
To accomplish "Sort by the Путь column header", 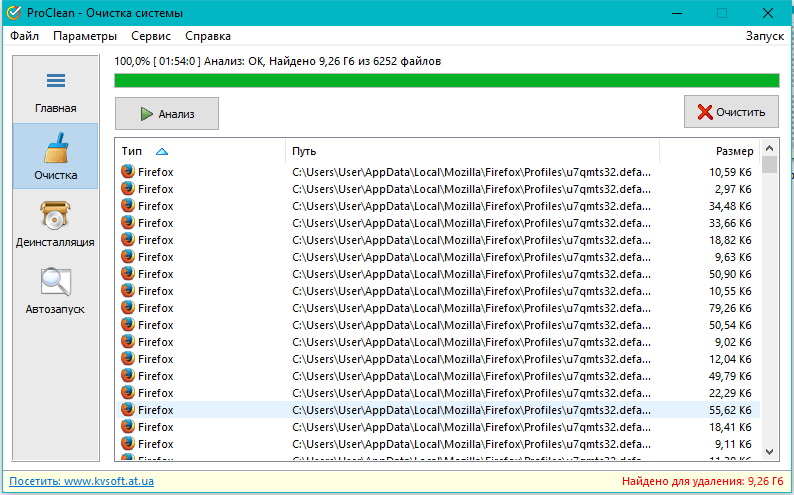I will tap(472, 151).
